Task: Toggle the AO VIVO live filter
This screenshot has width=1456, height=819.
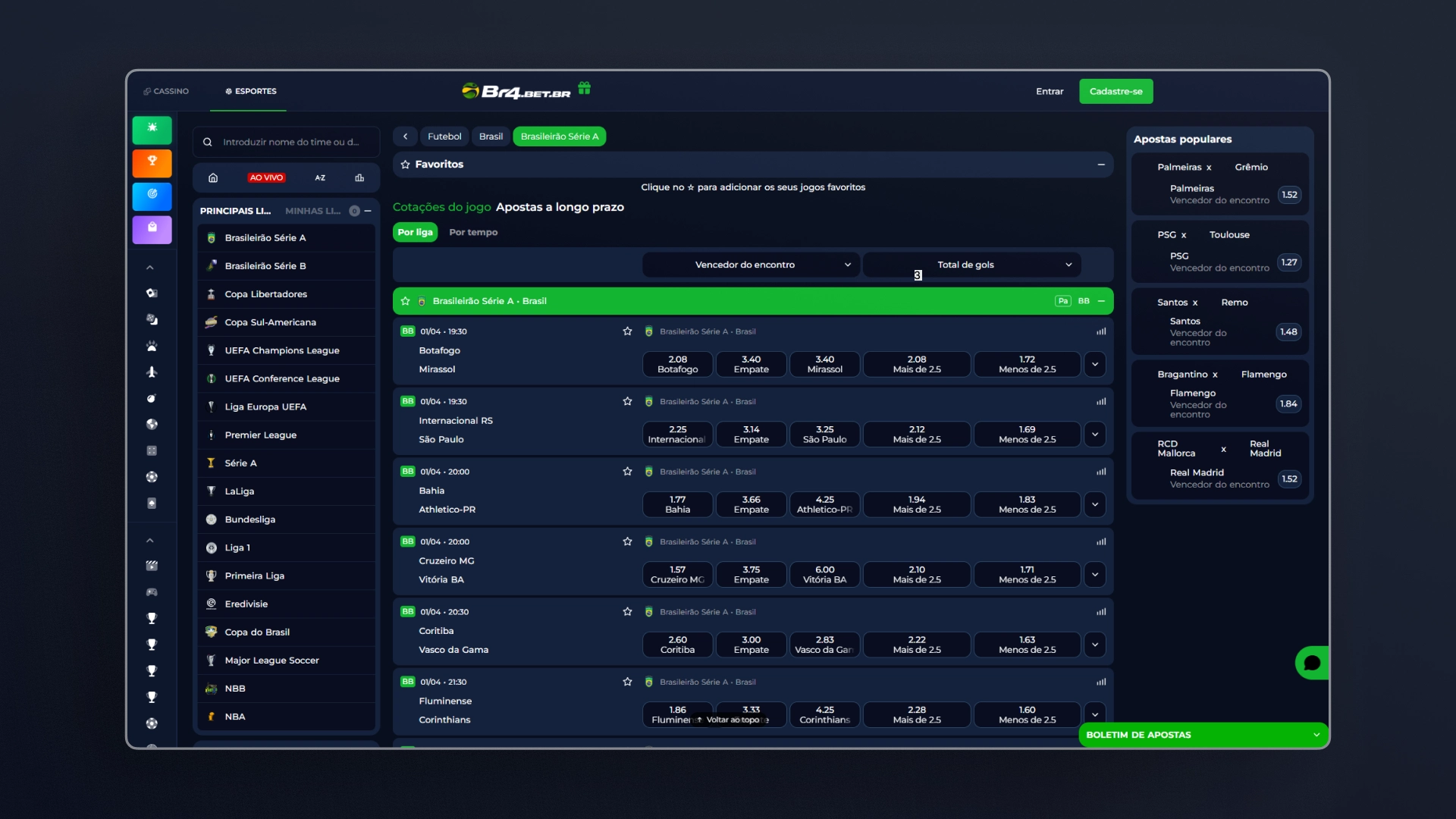Action: point(266,177)
